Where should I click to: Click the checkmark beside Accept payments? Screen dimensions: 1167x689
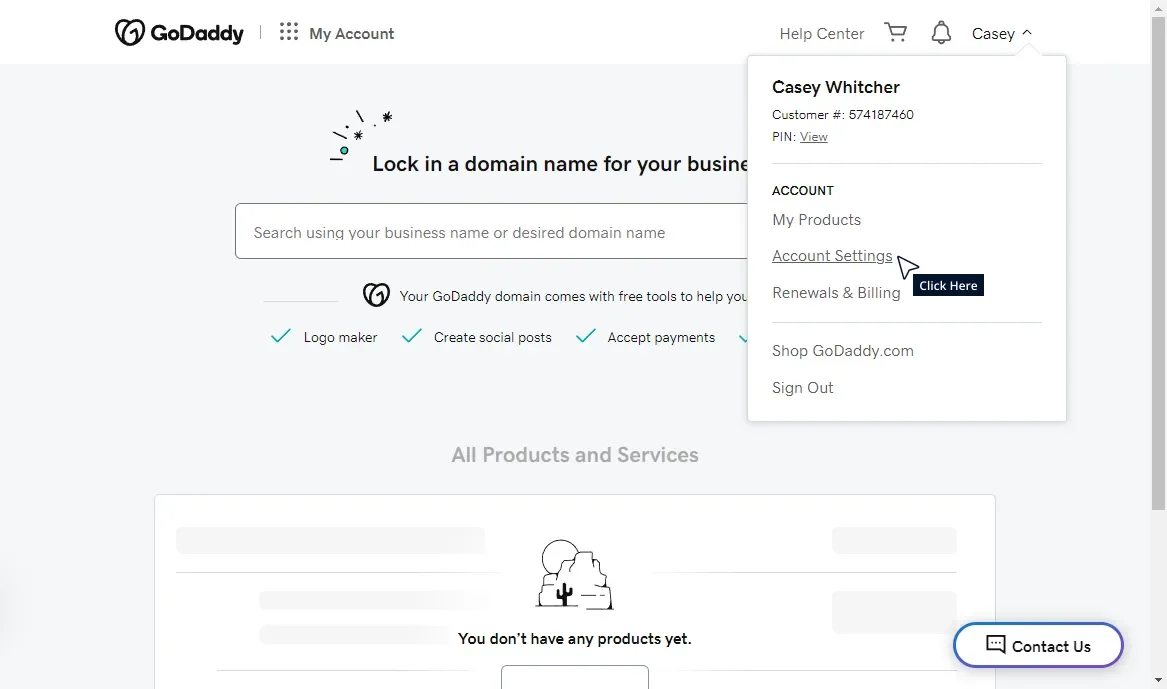585,337
